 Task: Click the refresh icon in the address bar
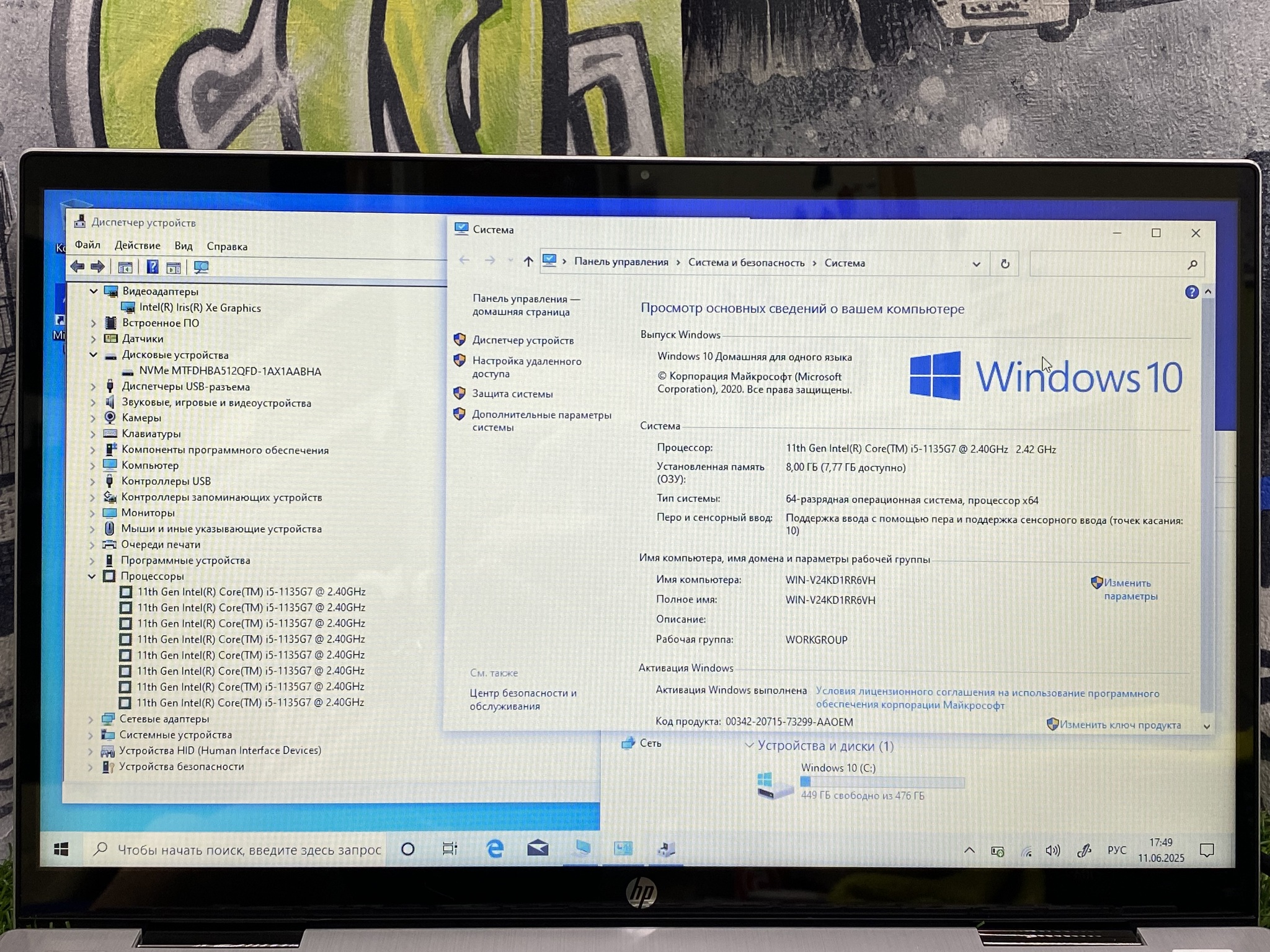[1005, 263]
